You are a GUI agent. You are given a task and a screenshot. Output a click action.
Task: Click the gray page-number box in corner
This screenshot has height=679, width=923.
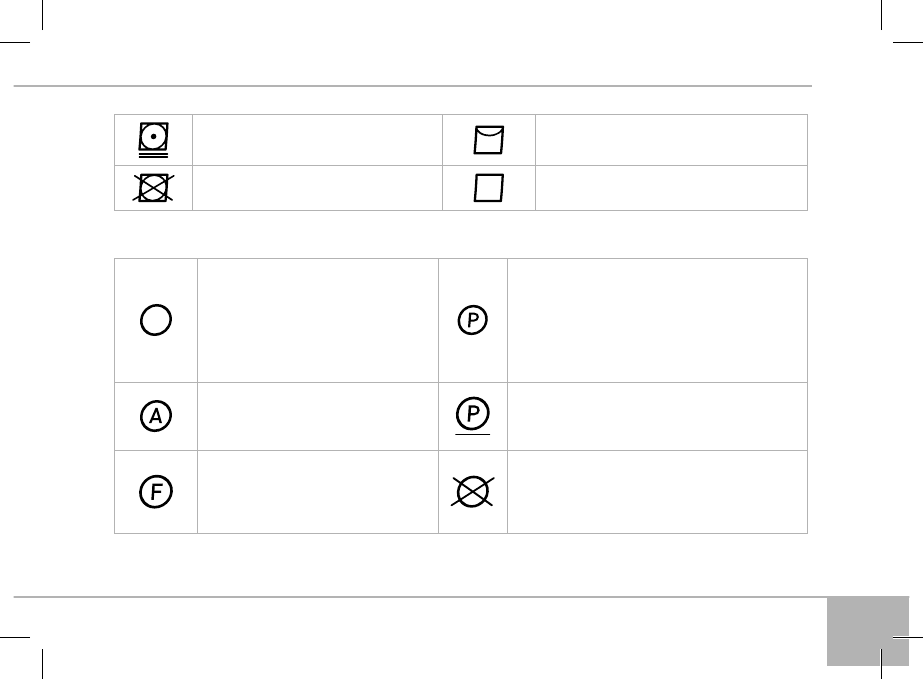(x=868, y=631)
